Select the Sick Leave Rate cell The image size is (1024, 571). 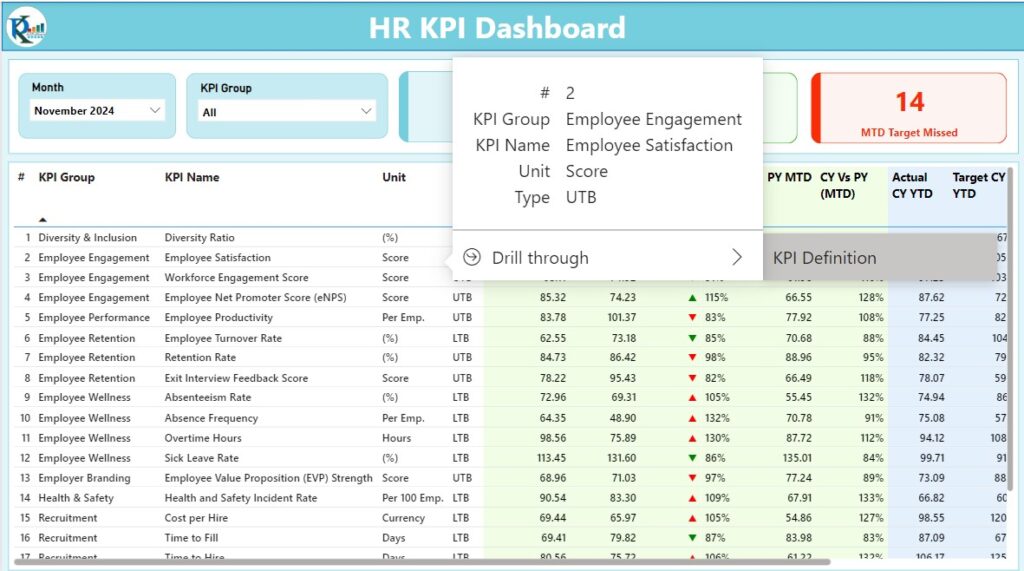[202, 458]
